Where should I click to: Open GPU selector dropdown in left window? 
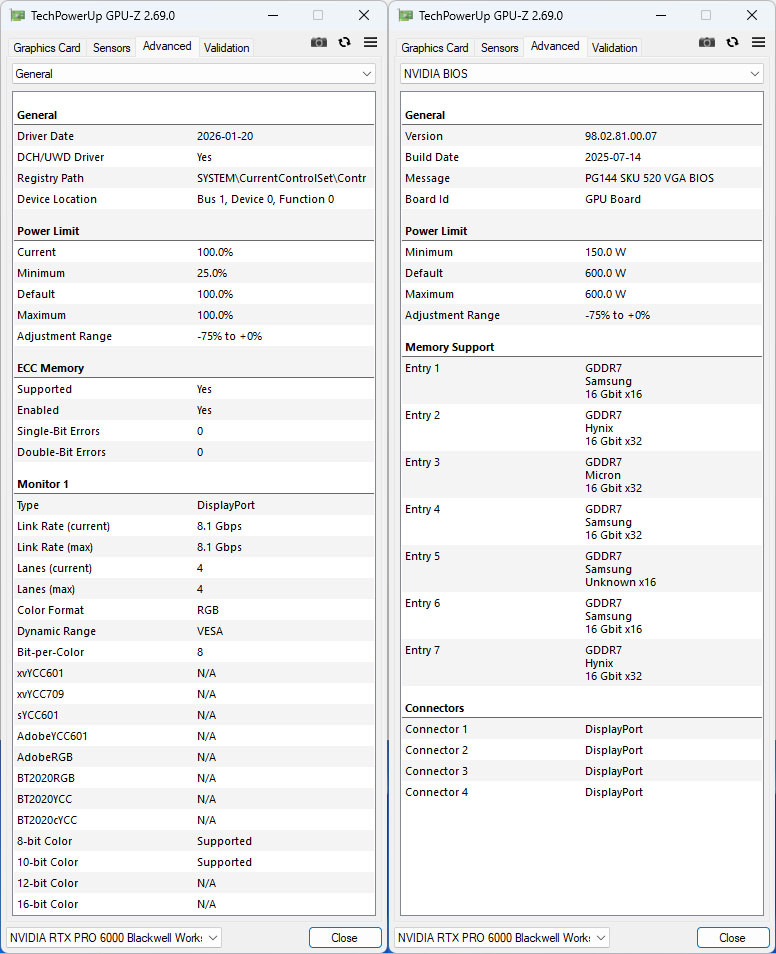(x=114, y=938)
